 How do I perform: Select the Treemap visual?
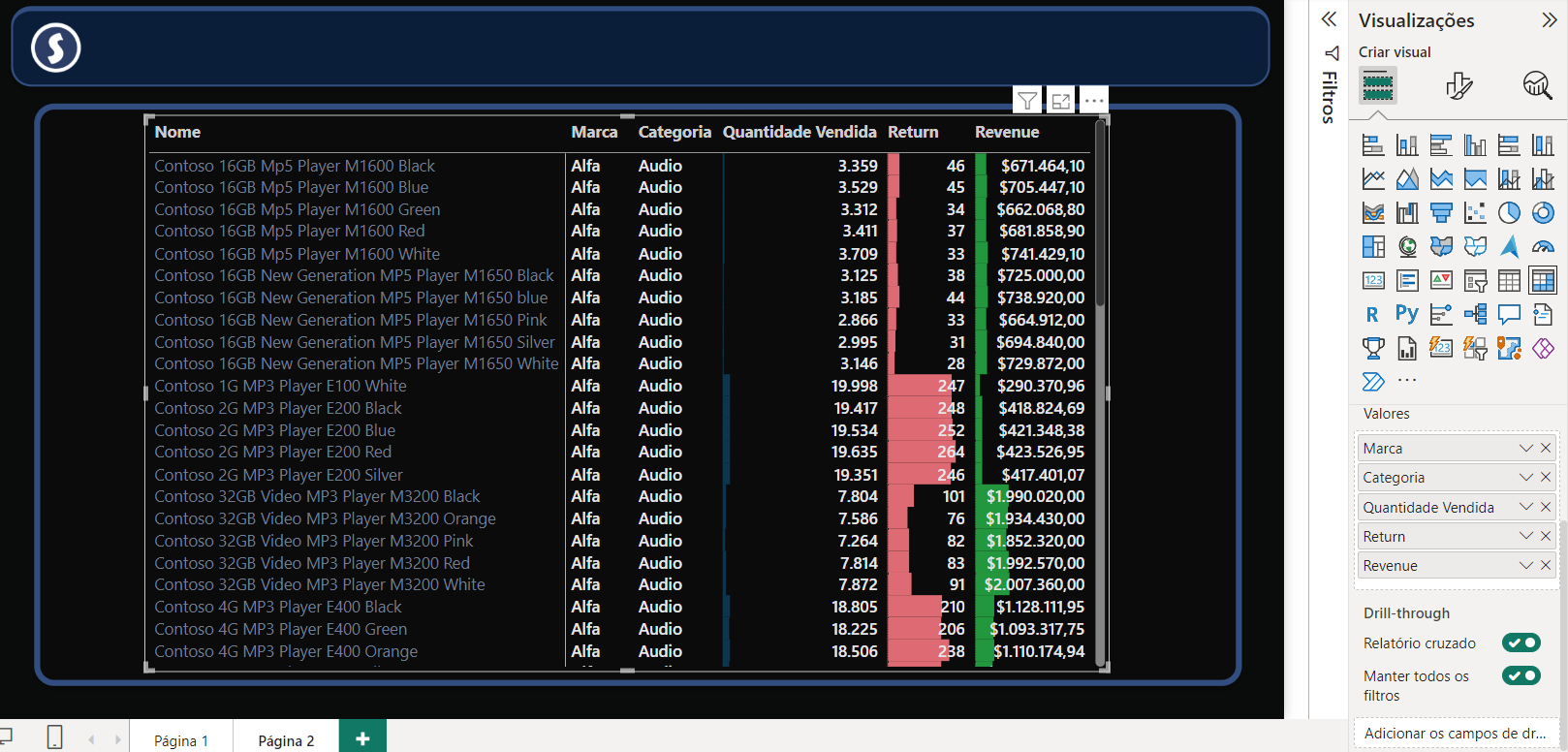(1373, 247)
